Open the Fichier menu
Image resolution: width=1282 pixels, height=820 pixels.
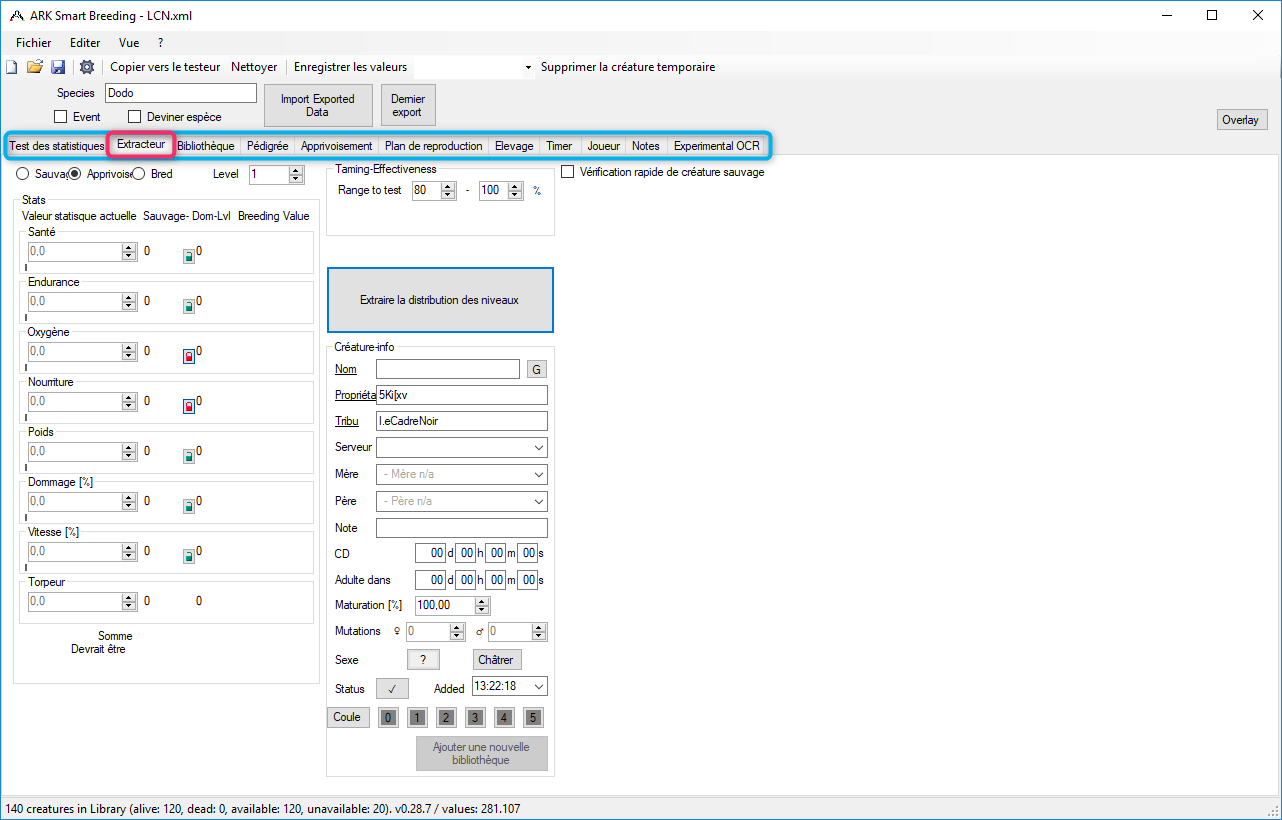(34, 43)
